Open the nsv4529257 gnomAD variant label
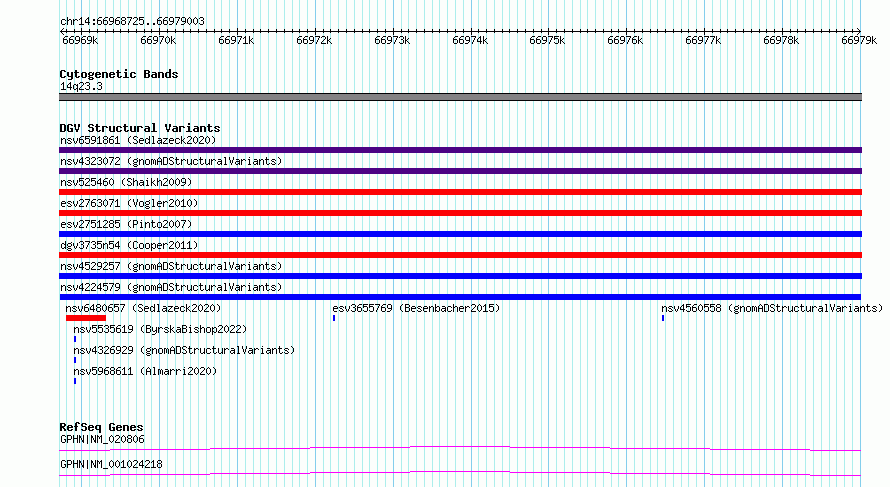 click(x=171, y=266)
